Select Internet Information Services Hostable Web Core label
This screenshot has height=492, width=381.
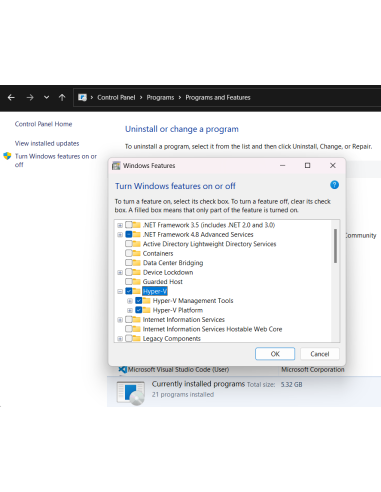(212, 329)
